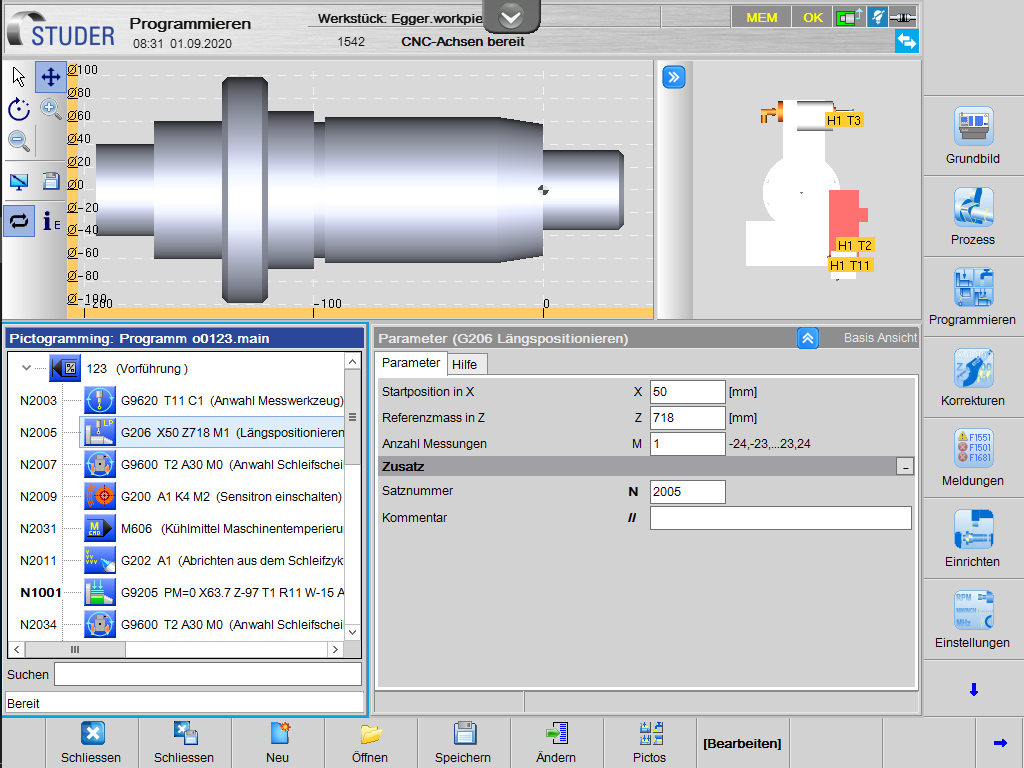The width and height of the screenshot is (1024, 768).
Task: Click the zoom in magnifier
Action: tap(51, 110)
